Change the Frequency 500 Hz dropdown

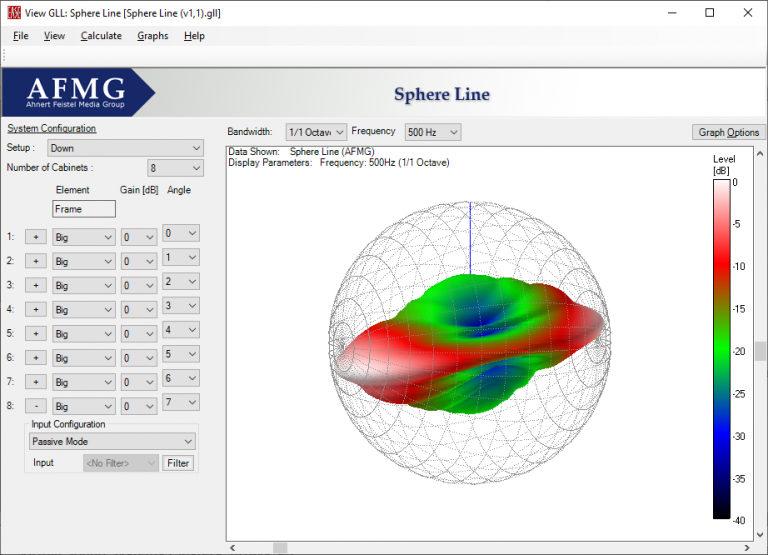coord(432,132)
